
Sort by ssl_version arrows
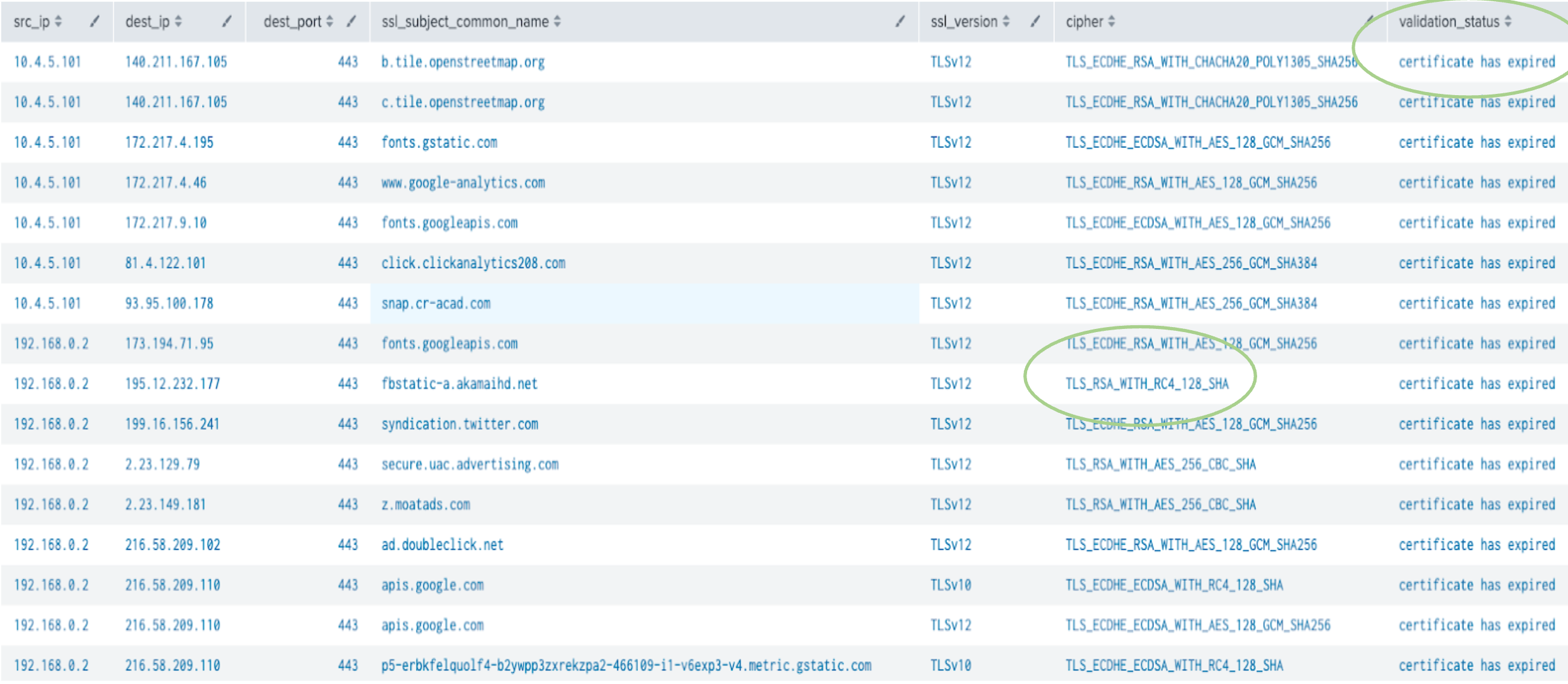[x=1006, y=21]
